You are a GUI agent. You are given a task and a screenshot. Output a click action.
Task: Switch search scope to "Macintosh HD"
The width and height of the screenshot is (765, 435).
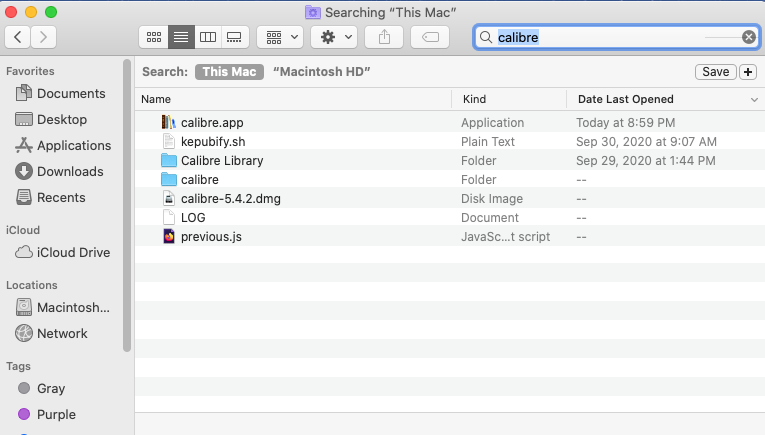pyautogui.click(x=322, y=72)
